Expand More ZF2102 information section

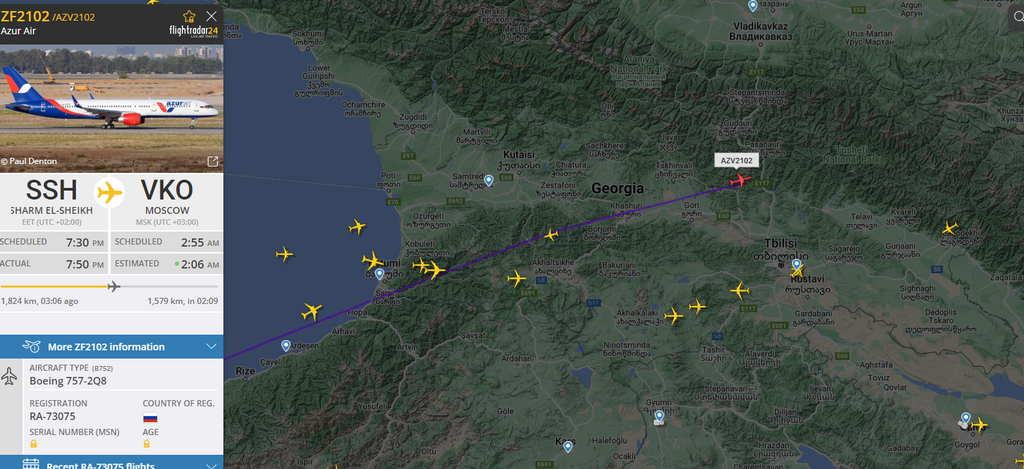tap(211, 347)
